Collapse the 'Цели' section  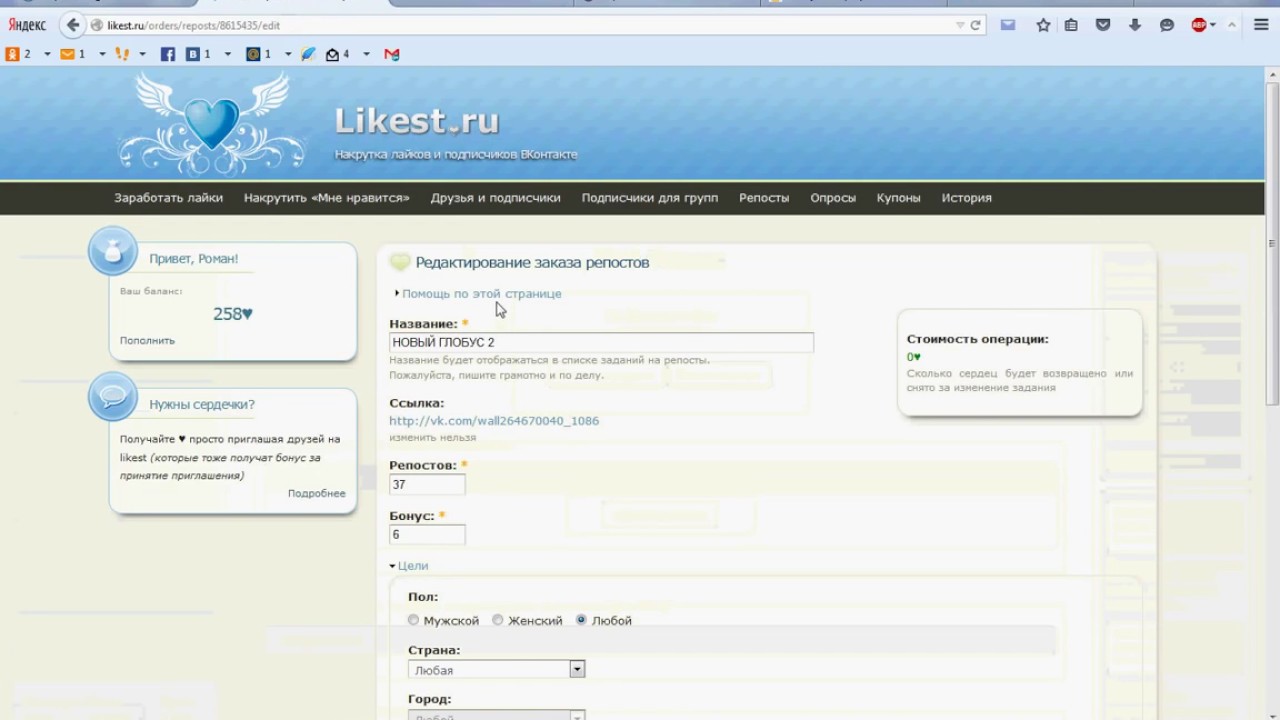(x=412, y=566)
